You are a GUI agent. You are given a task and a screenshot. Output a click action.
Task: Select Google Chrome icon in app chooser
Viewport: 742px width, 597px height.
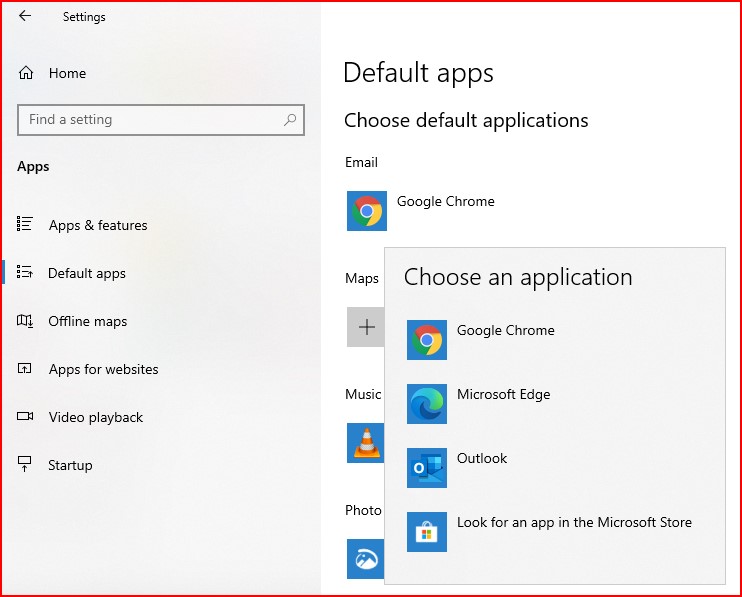(x=427, y=340)
